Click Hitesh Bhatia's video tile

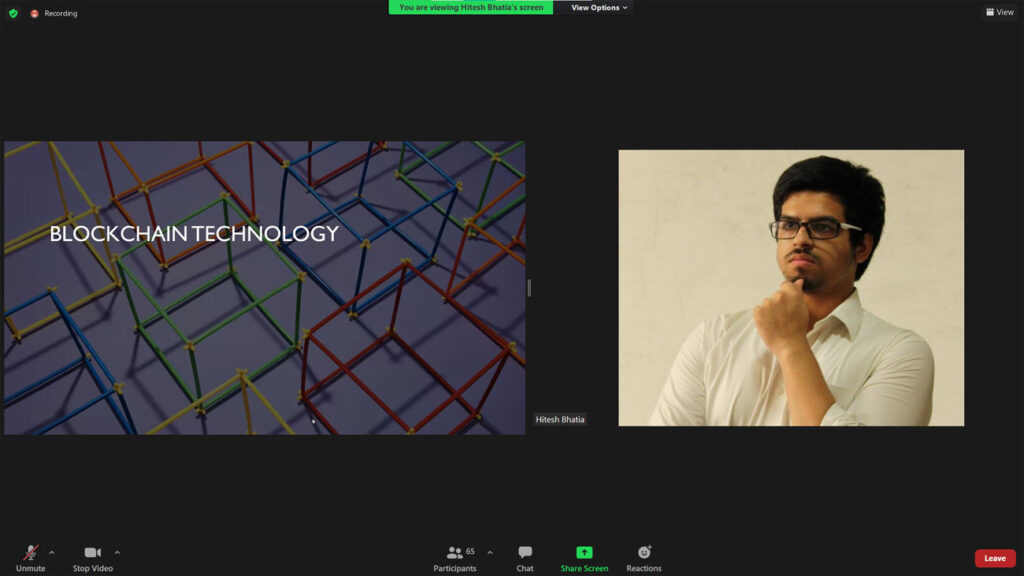pos(791,288)
